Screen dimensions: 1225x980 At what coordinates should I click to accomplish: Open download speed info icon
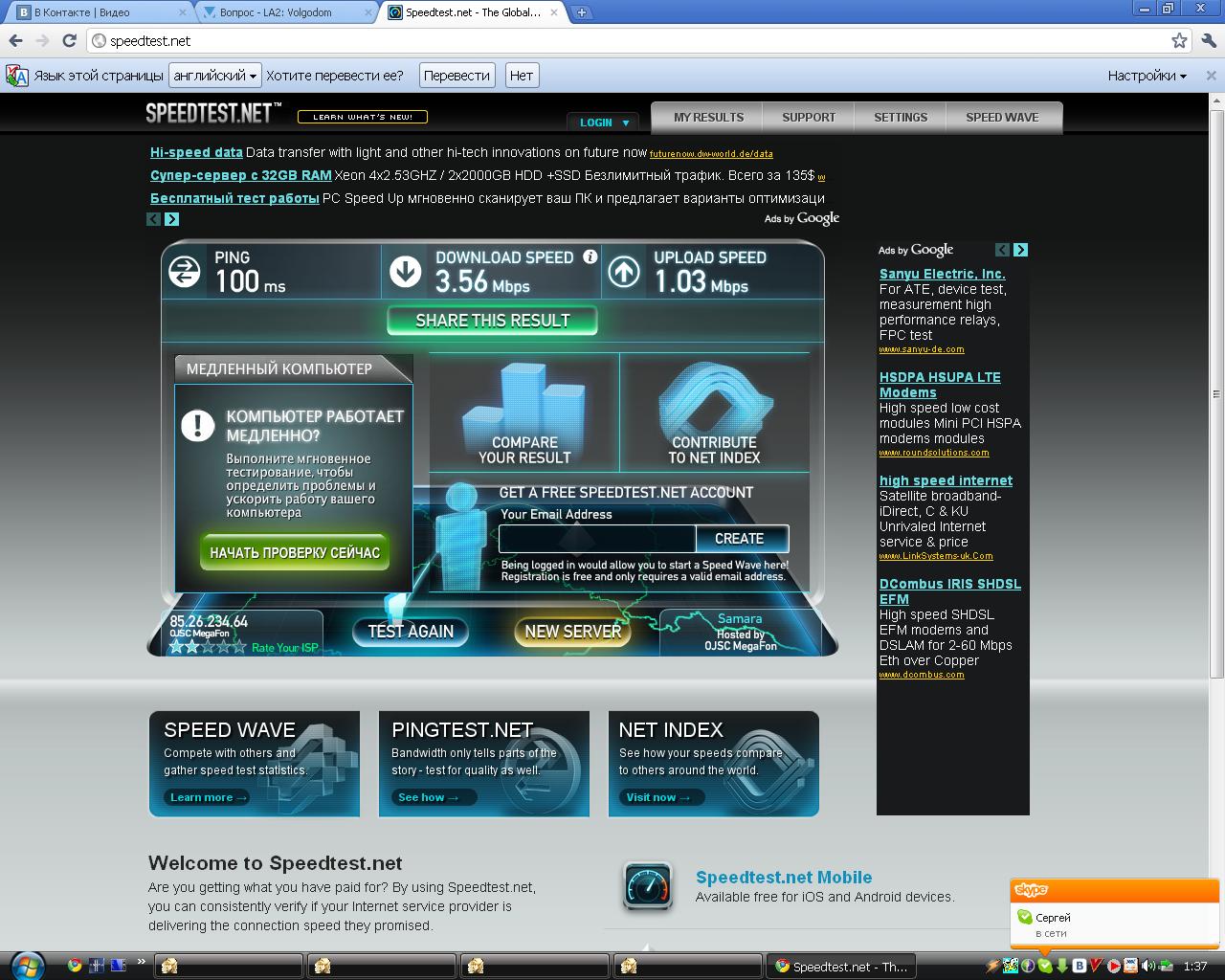tap(590, 256)
